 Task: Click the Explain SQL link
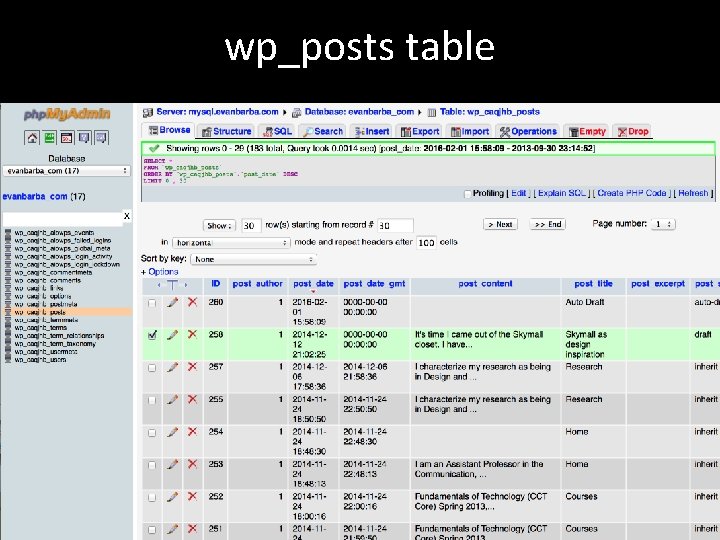pos(562,193)
